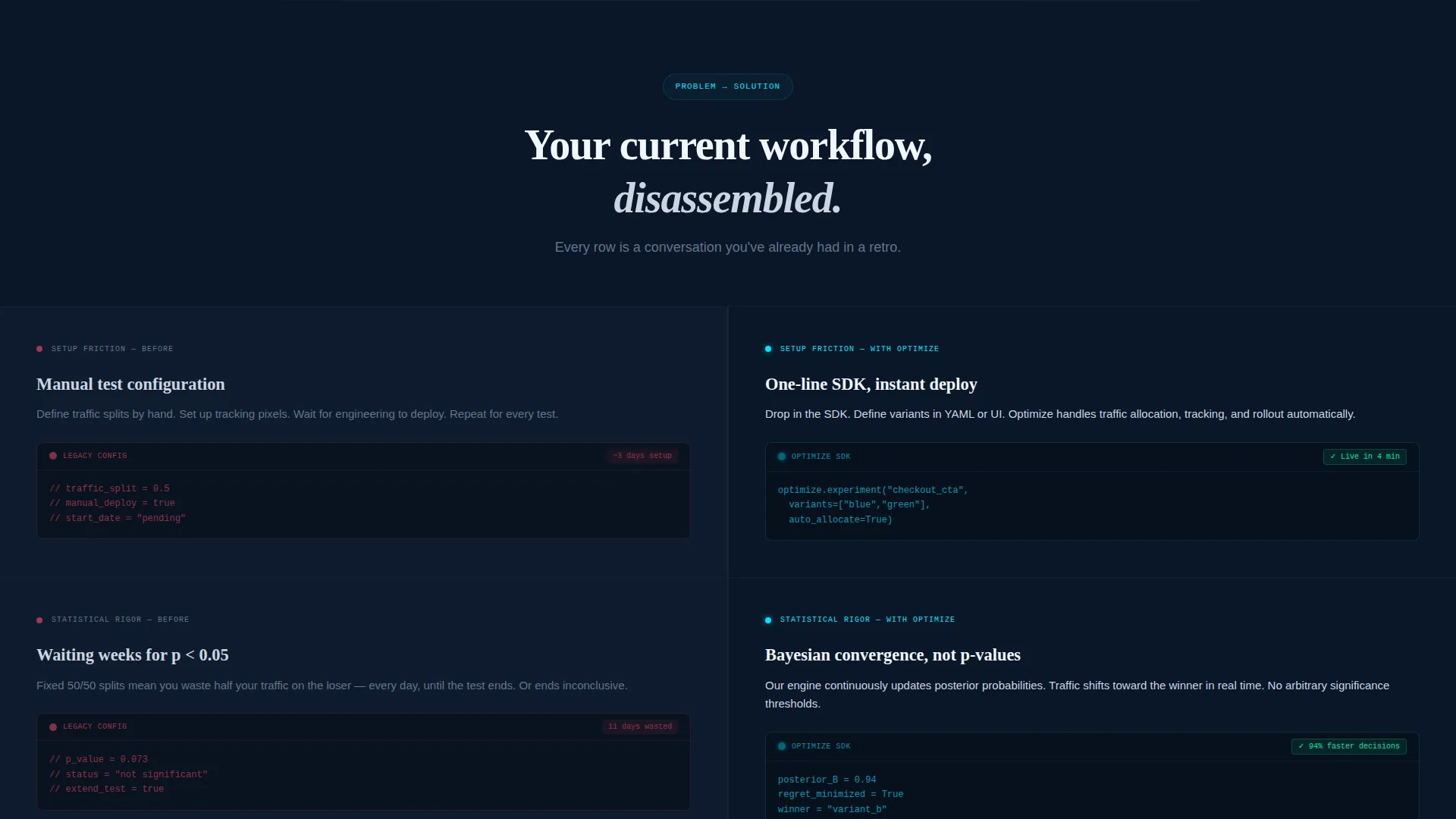
Task: Click the 'regret_minimized = True' code line
Action: point(840,795)
